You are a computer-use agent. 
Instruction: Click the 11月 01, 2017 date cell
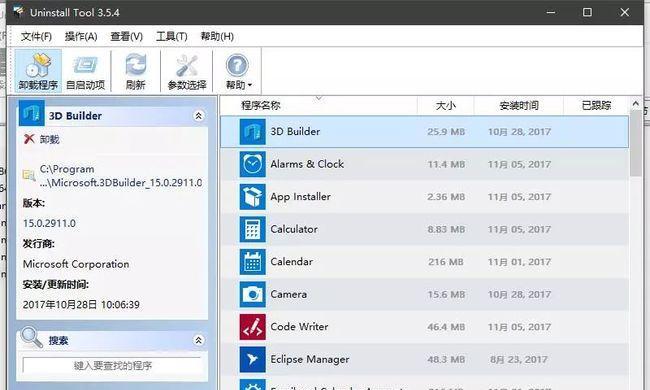coord(519,262)
